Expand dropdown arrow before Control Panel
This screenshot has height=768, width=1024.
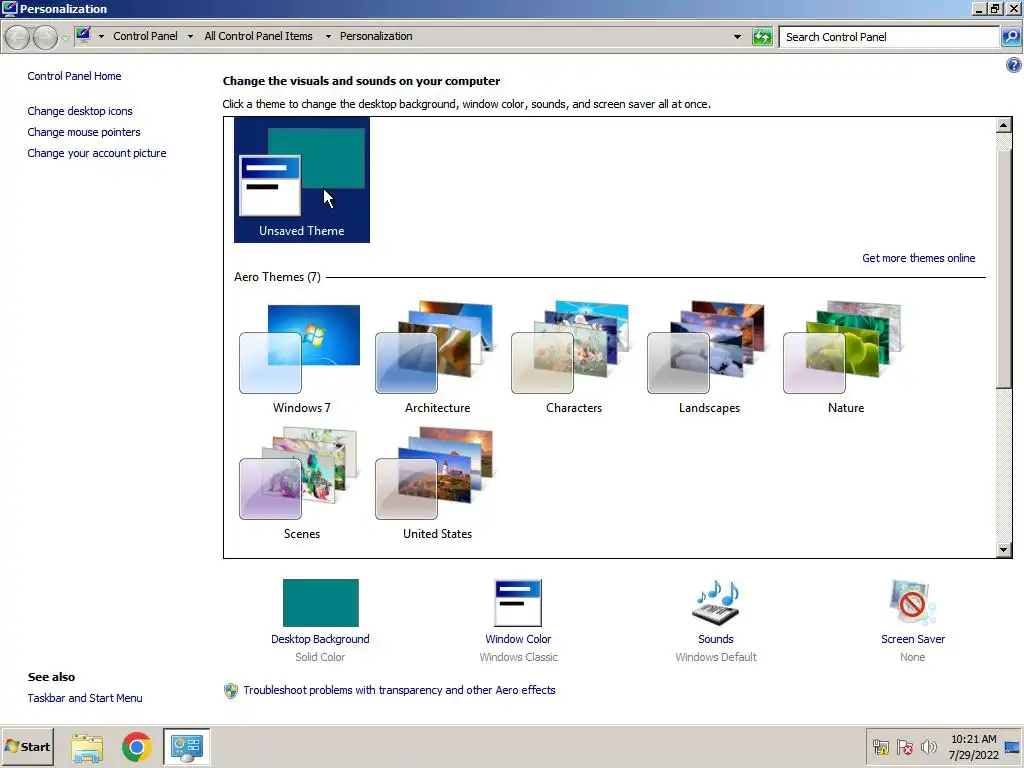pyautogui.click(x=101, y=37)
